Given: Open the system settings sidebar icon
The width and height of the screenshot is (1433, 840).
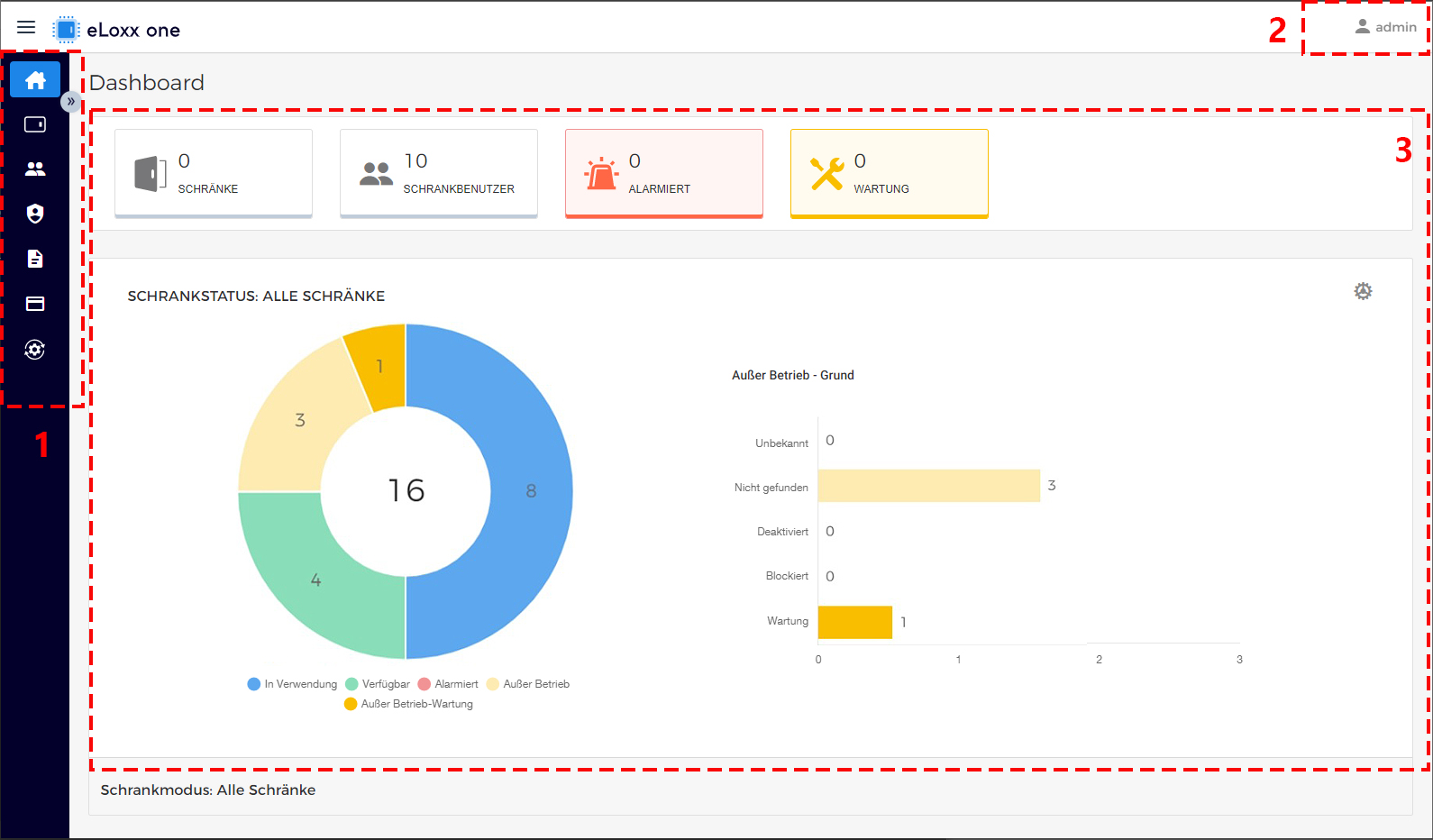Looking at the screenshot, I should [x=35, y=350].
